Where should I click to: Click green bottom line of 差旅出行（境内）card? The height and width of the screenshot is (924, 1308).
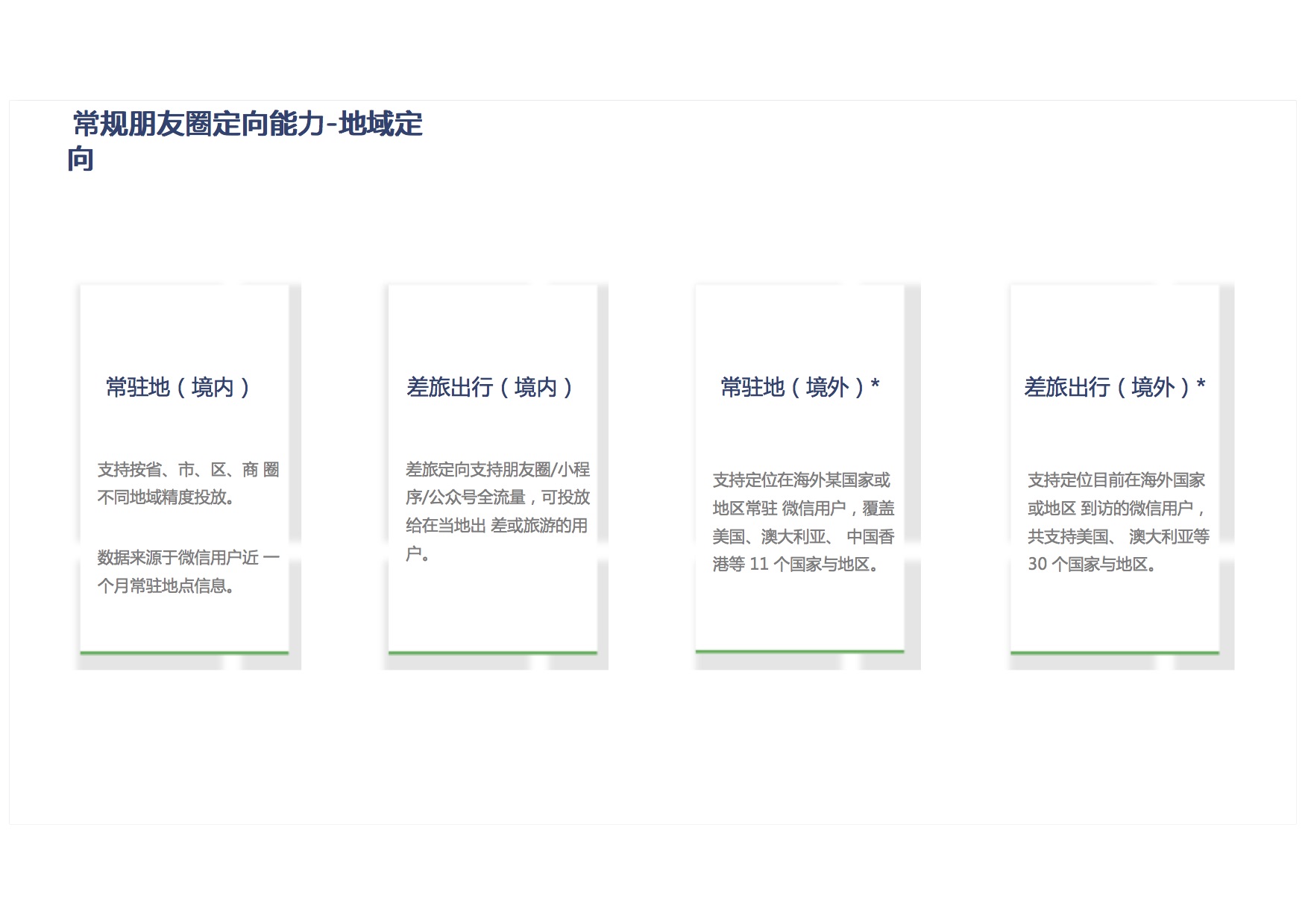[x=492, y=653]
